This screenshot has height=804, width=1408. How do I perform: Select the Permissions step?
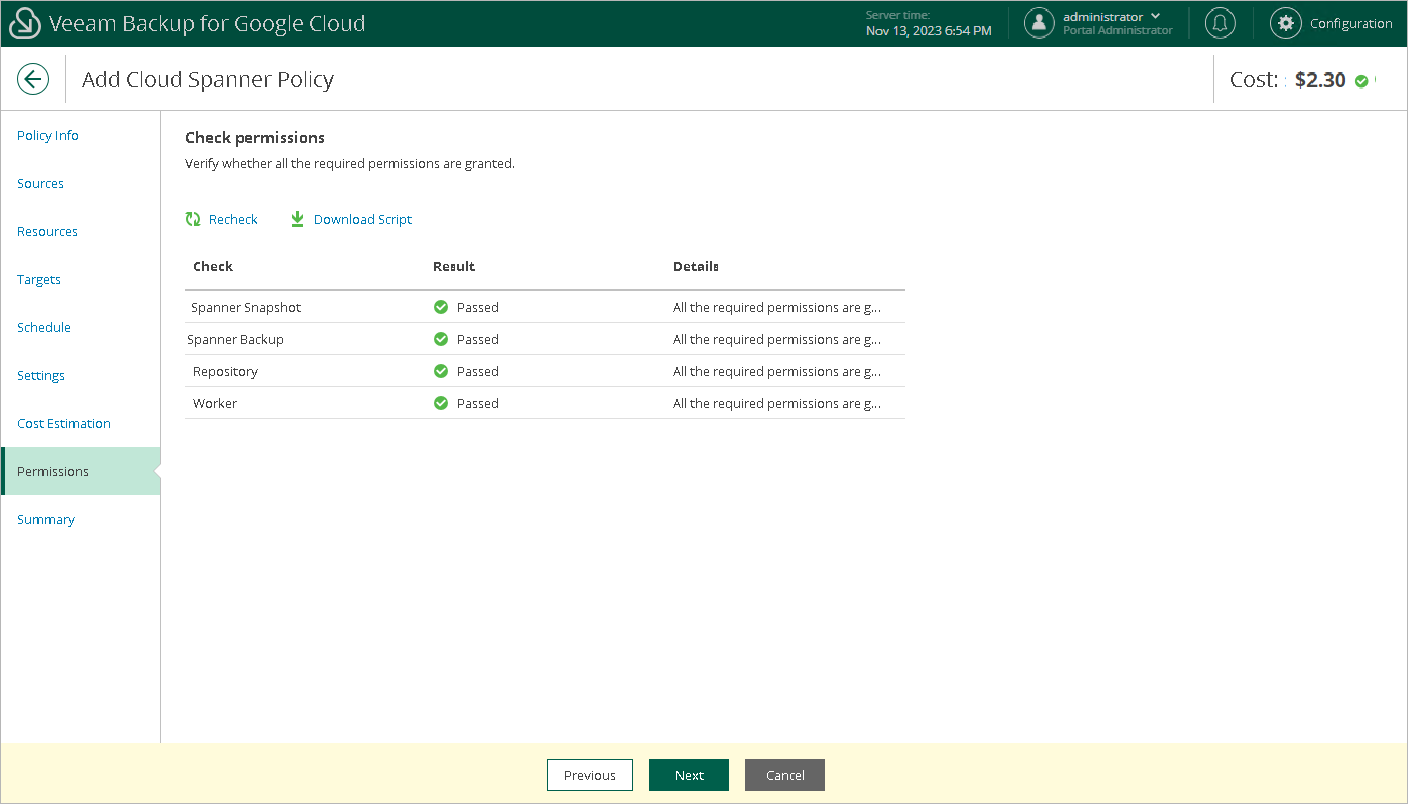point(80,471)
